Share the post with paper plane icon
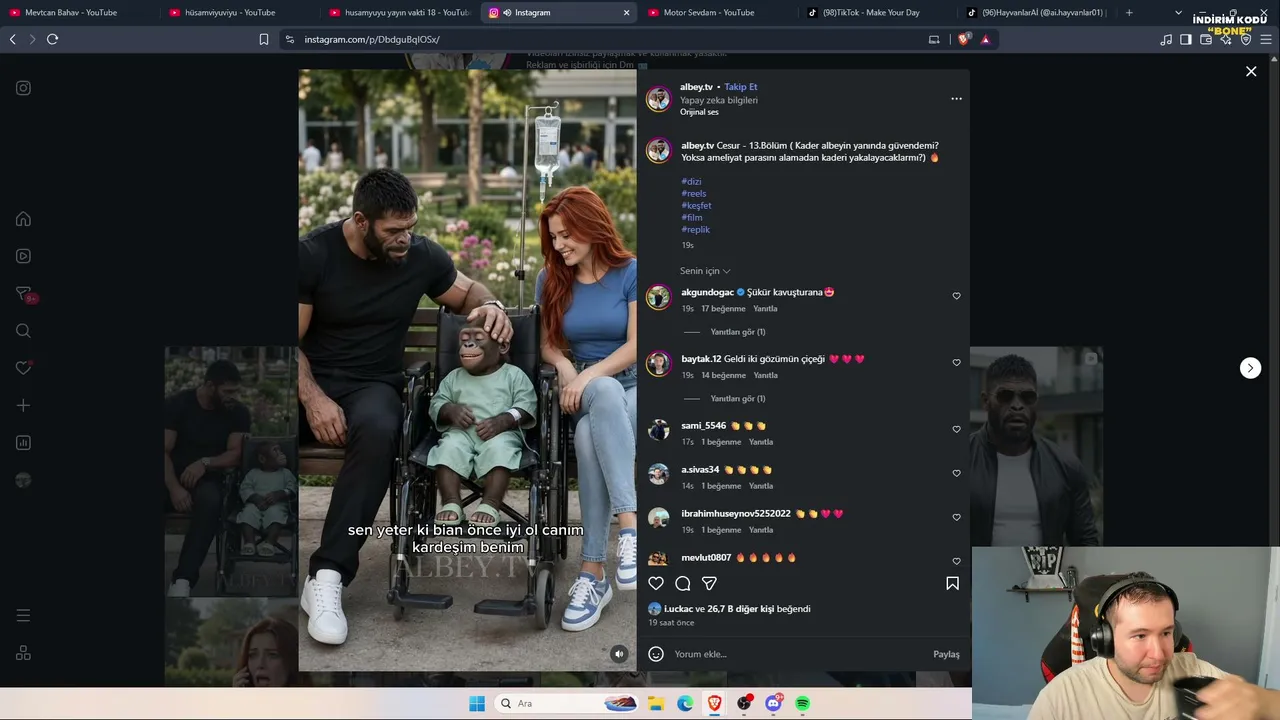Viewport: 1280px width, 720px height. coord(709,583)
